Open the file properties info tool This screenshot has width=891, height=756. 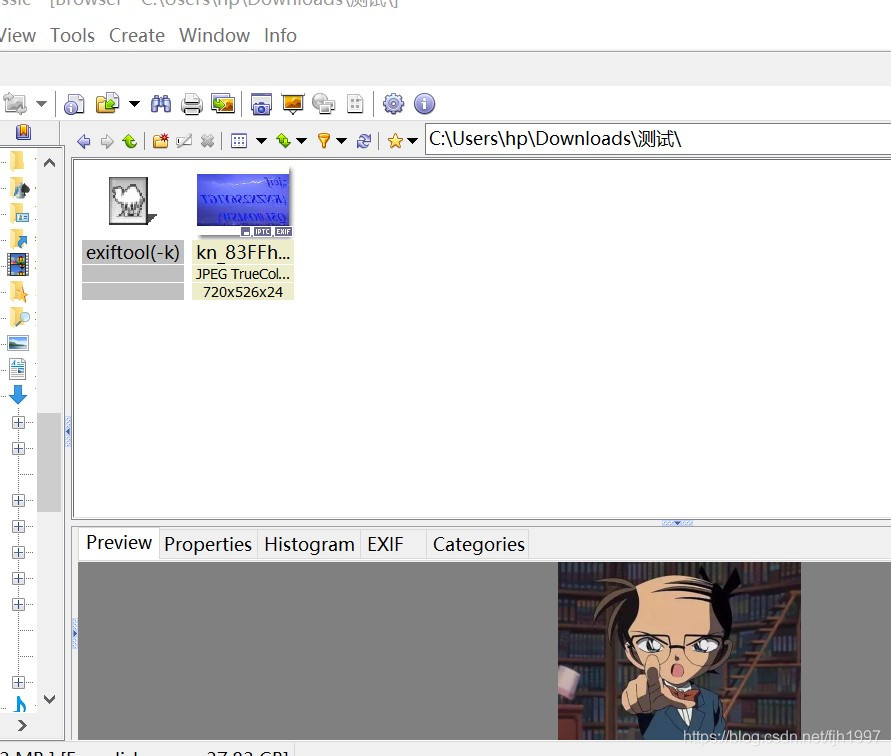74,104
